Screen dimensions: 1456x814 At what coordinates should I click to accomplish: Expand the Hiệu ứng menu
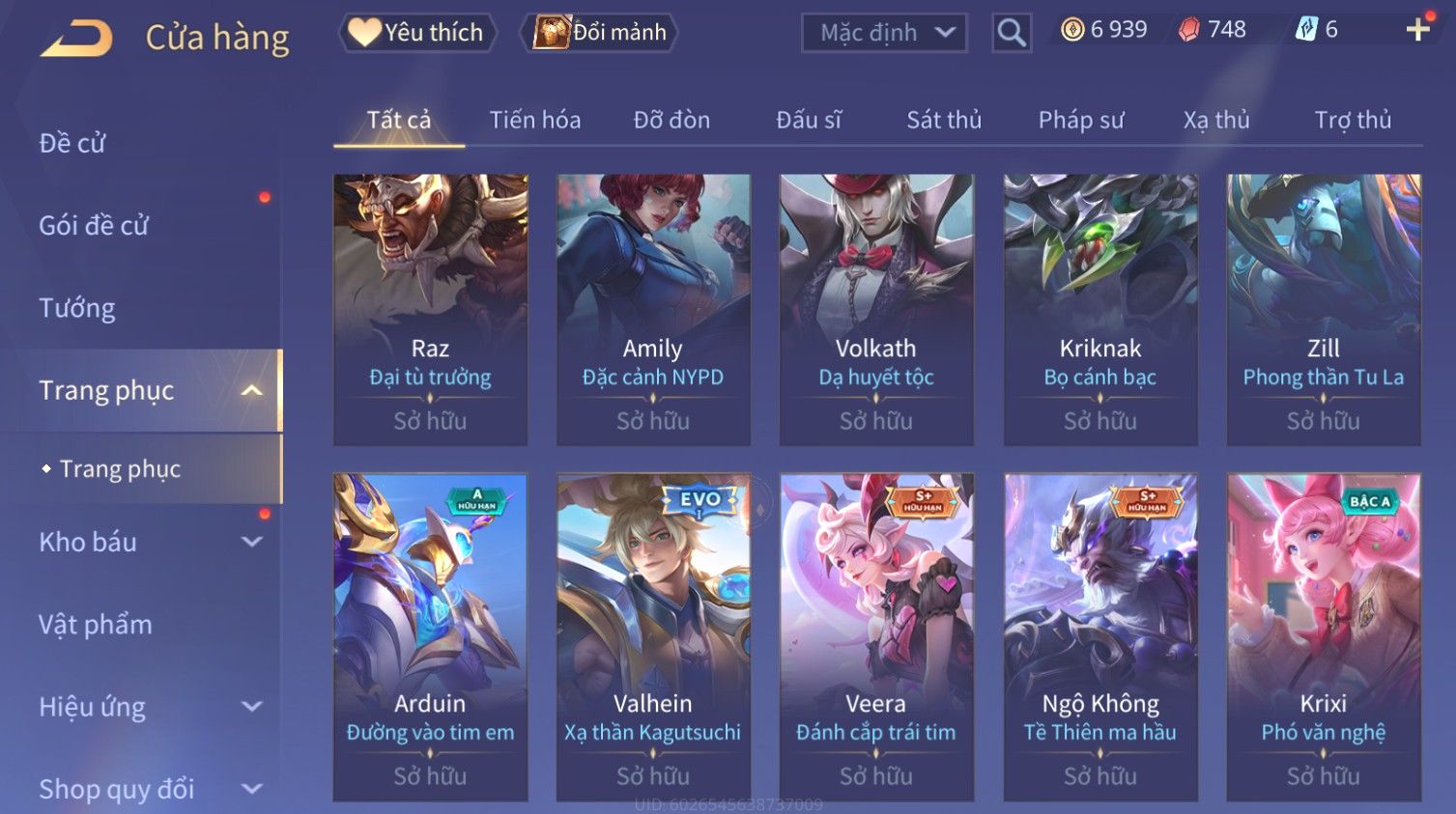251,707
